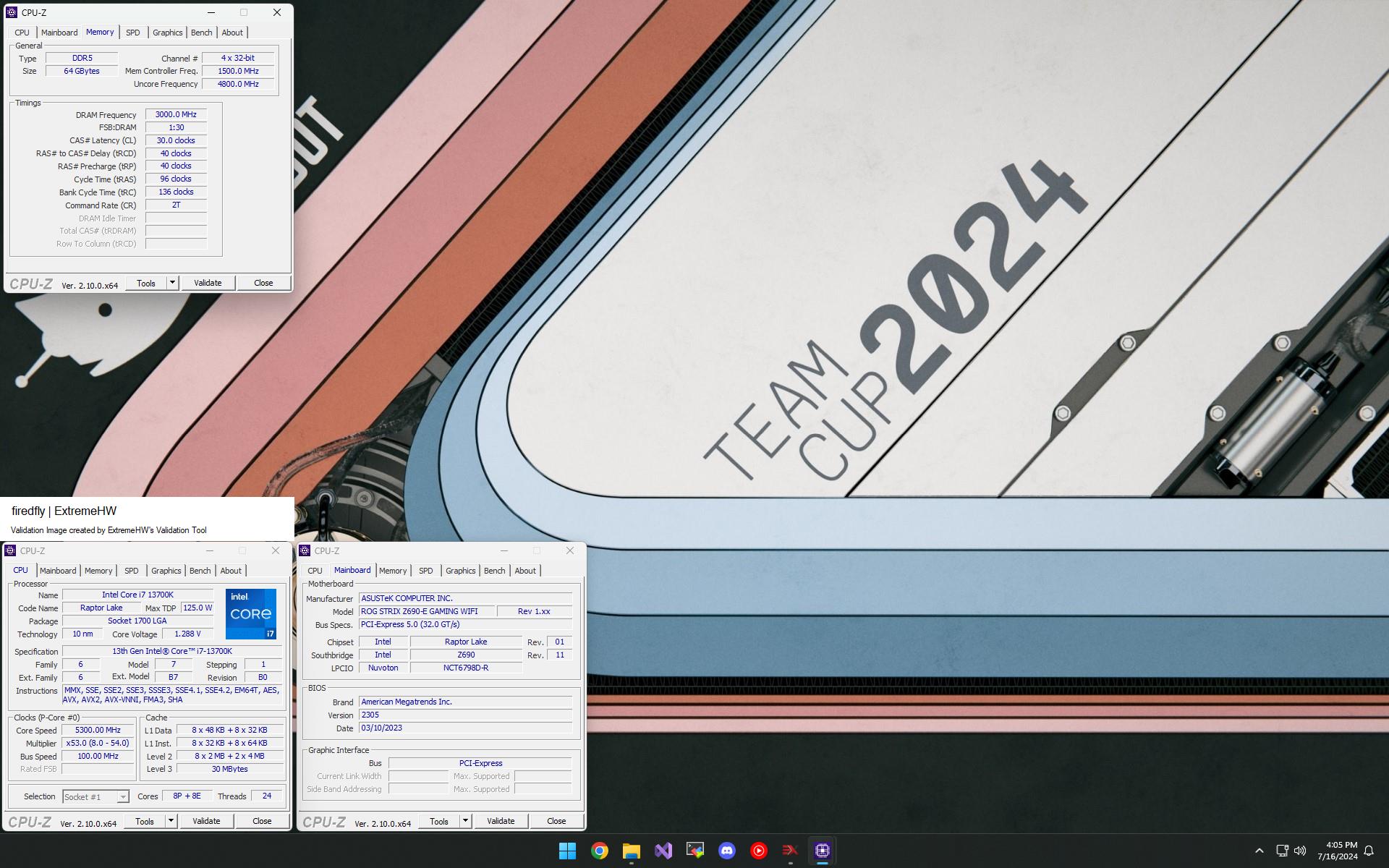Open the screenshot tool icon in the taskbar

[x=695, y=851]
